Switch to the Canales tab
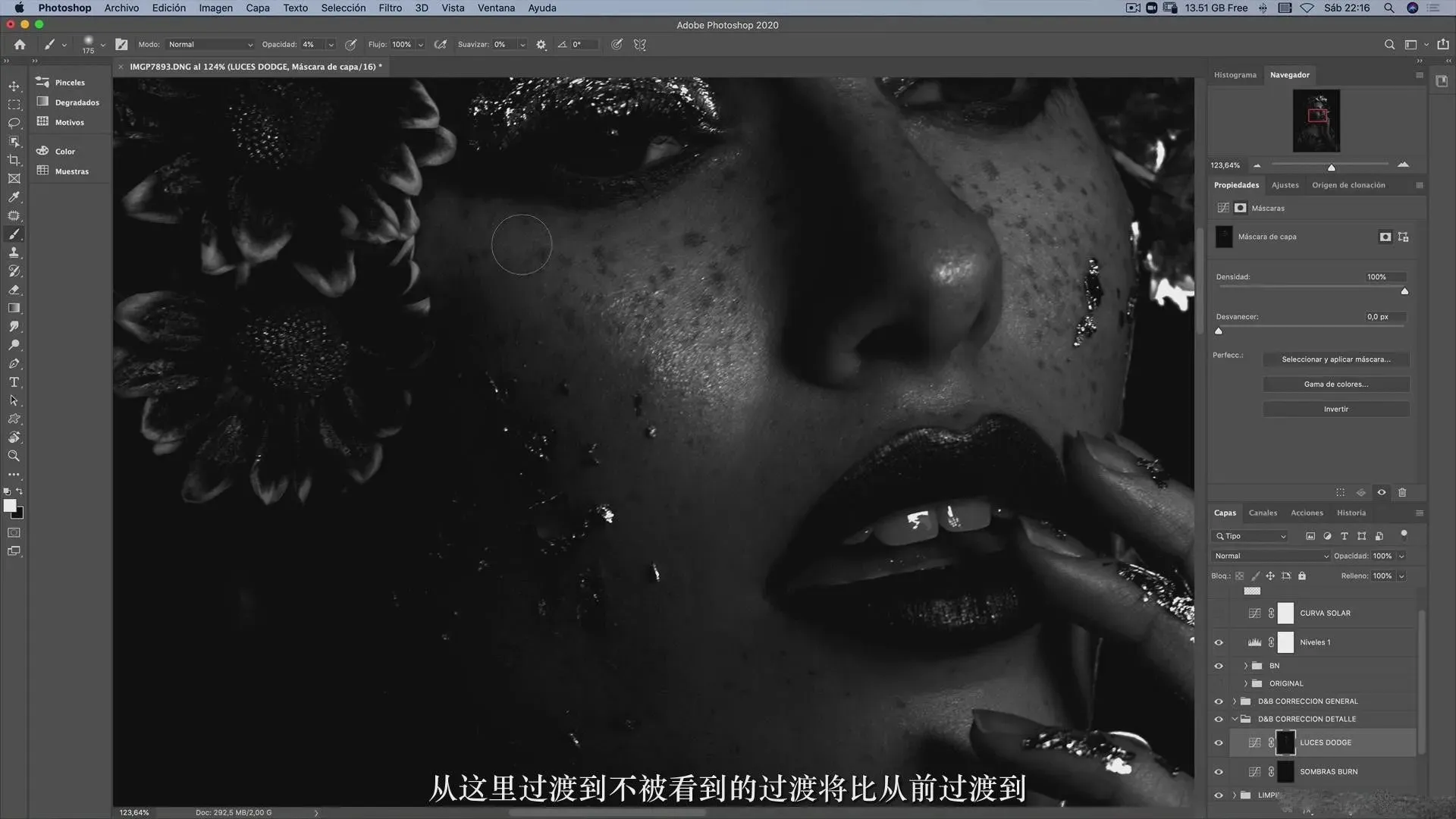Screen dimensions: 1456x819 1263,513
